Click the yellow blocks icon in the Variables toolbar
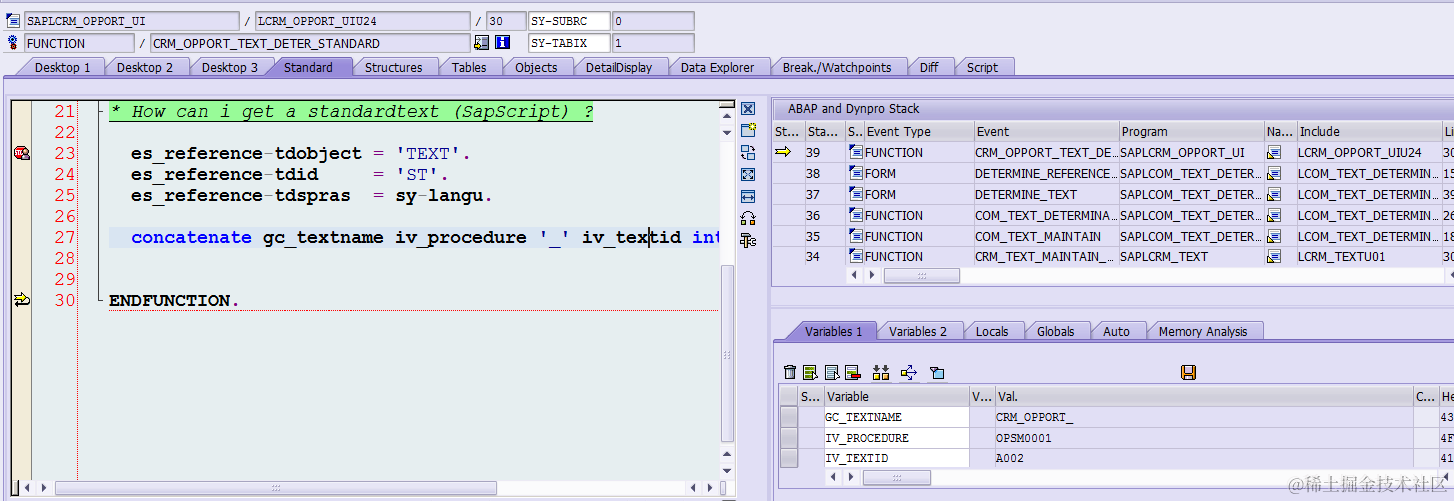The height and width of the screenshot is (501, 1454). (x=881, y=372)
